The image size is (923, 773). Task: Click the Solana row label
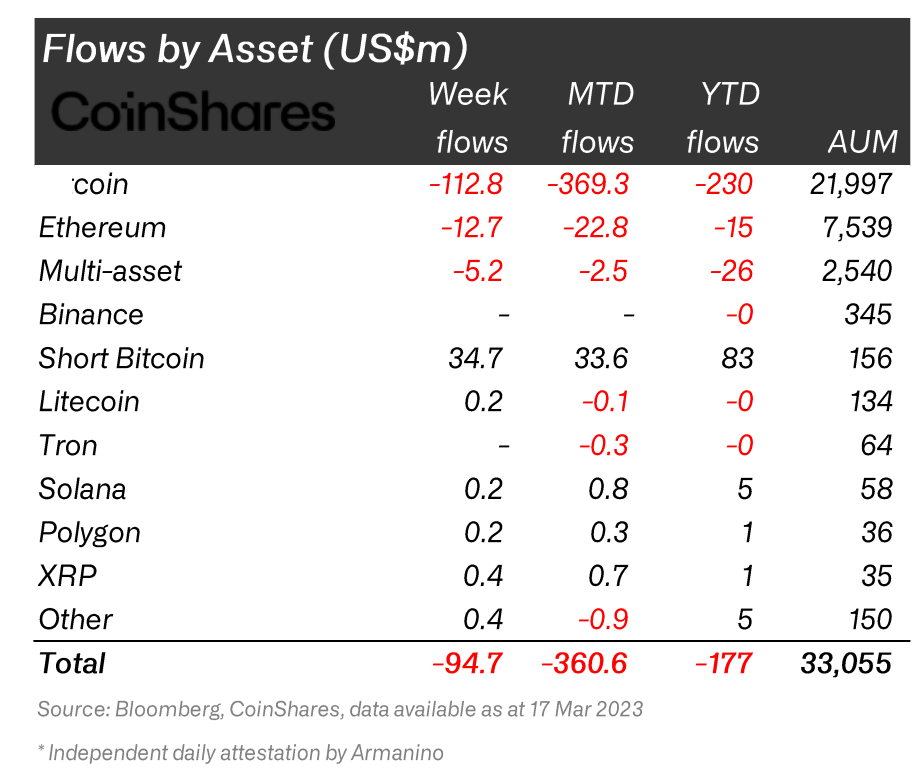point(83,489)
